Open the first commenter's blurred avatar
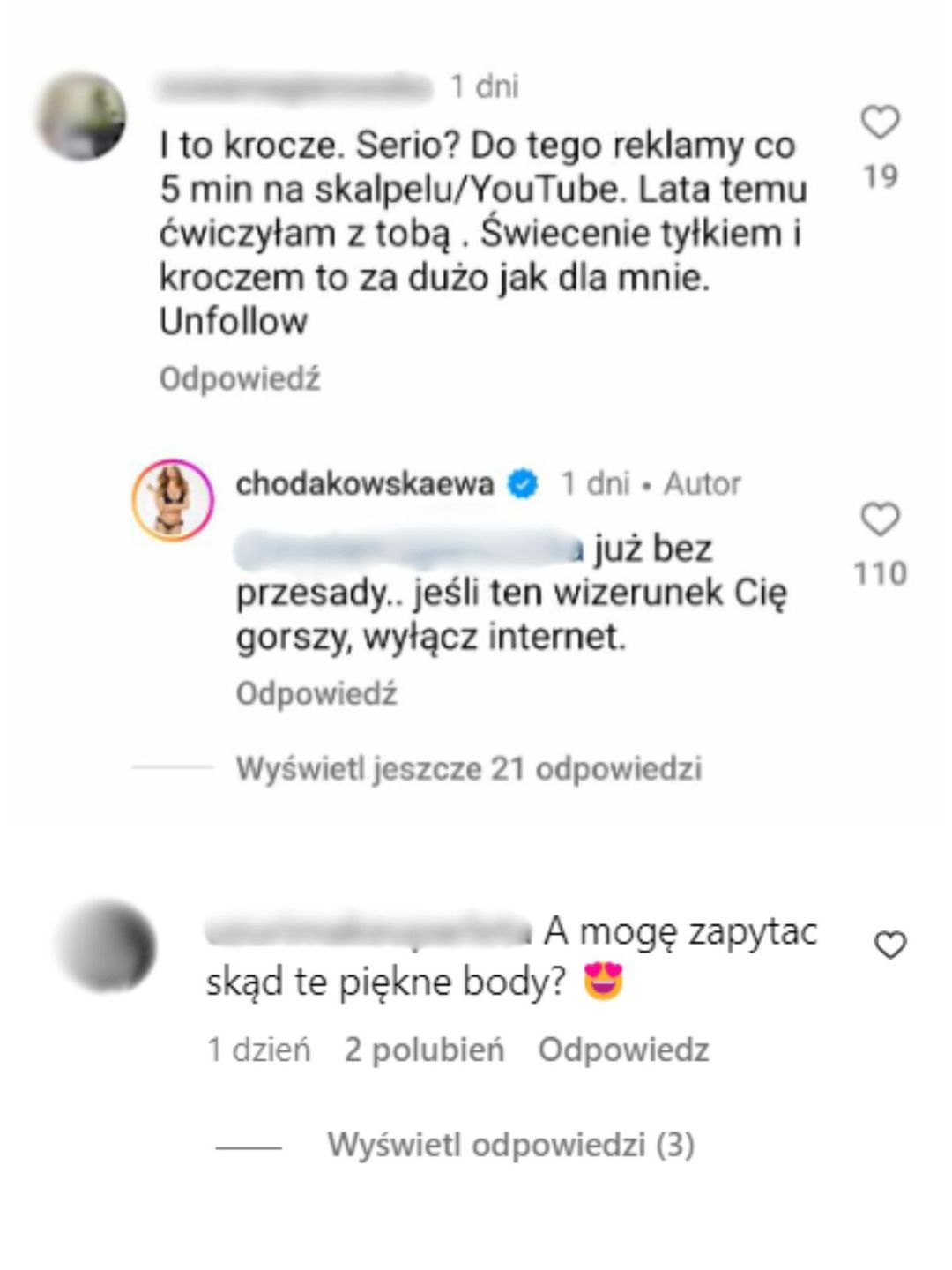952x1270 pixels. [x=80, y=116]
